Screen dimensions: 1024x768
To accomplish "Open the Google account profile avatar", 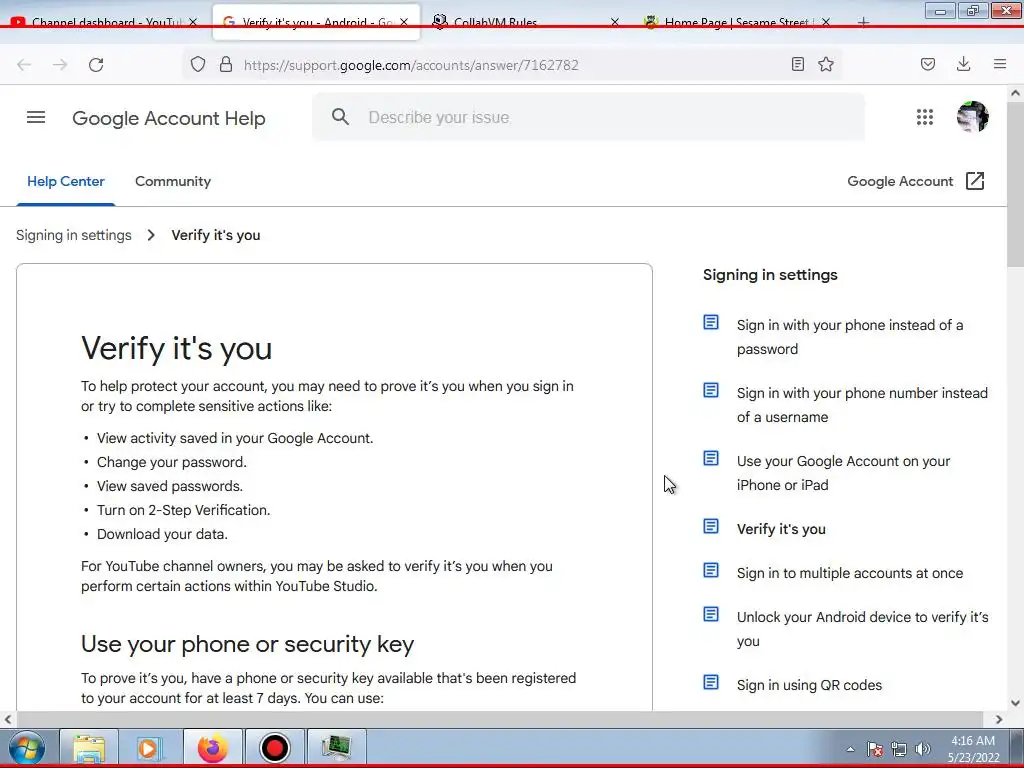I will [972, 118].
